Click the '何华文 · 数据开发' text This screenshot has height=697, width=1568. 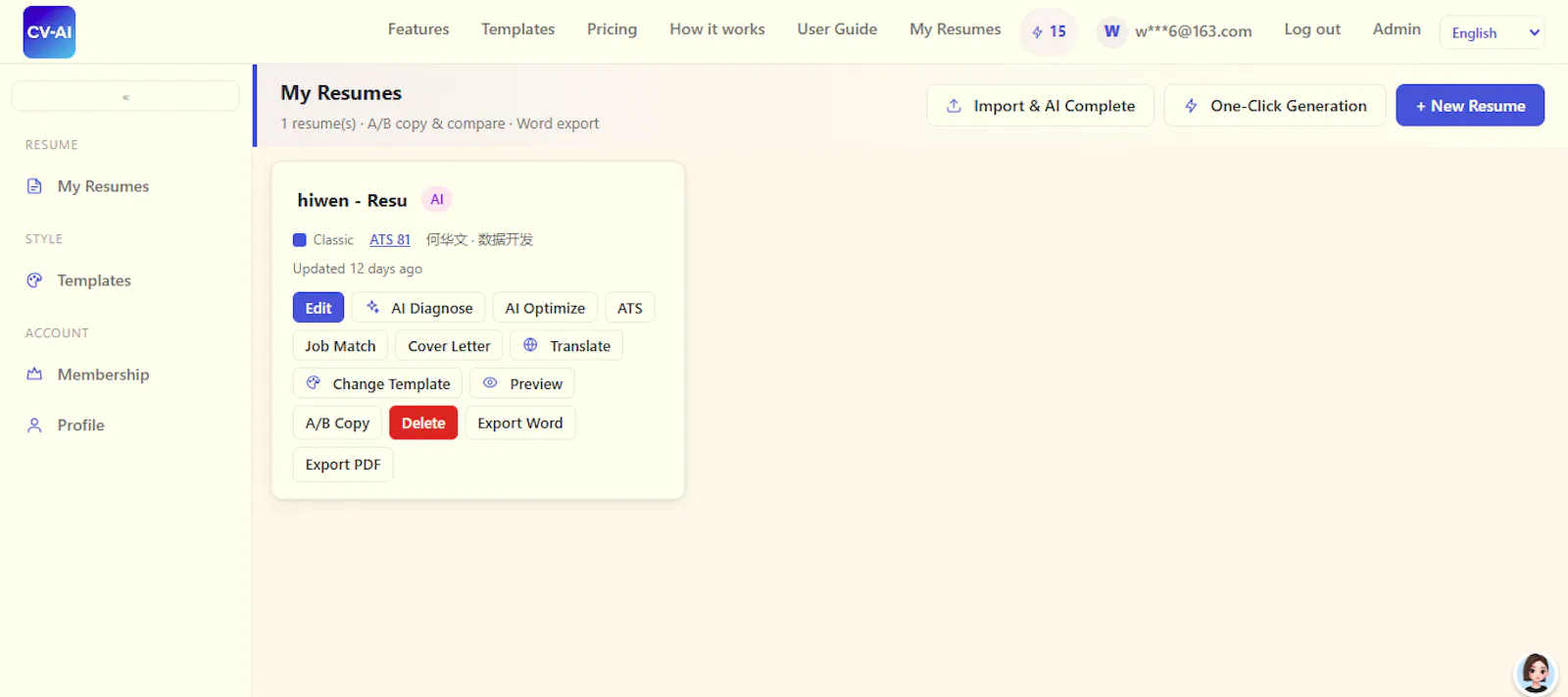[479, 240]
